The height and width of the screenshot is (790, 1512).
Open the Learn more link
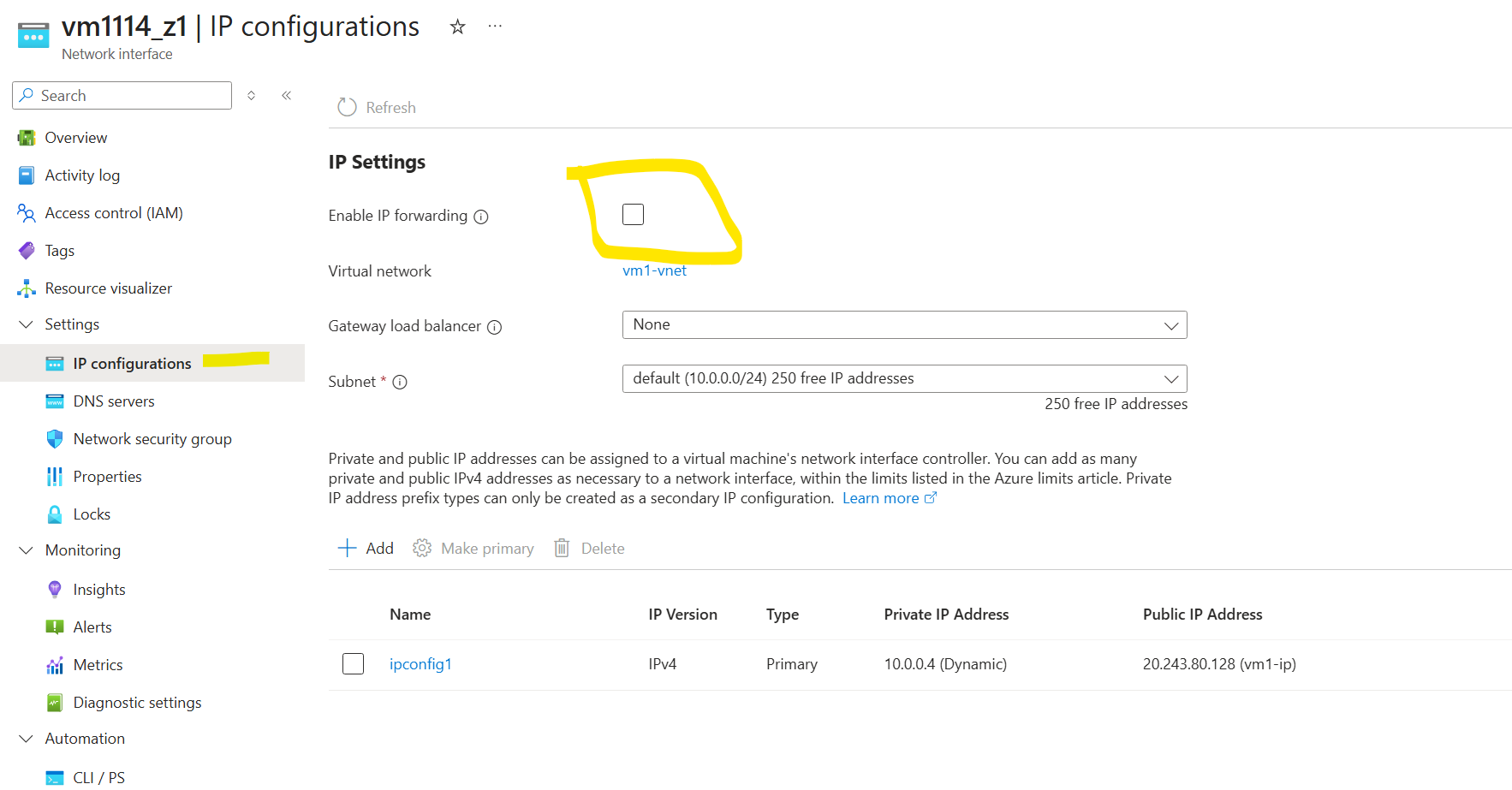[890, 498]
